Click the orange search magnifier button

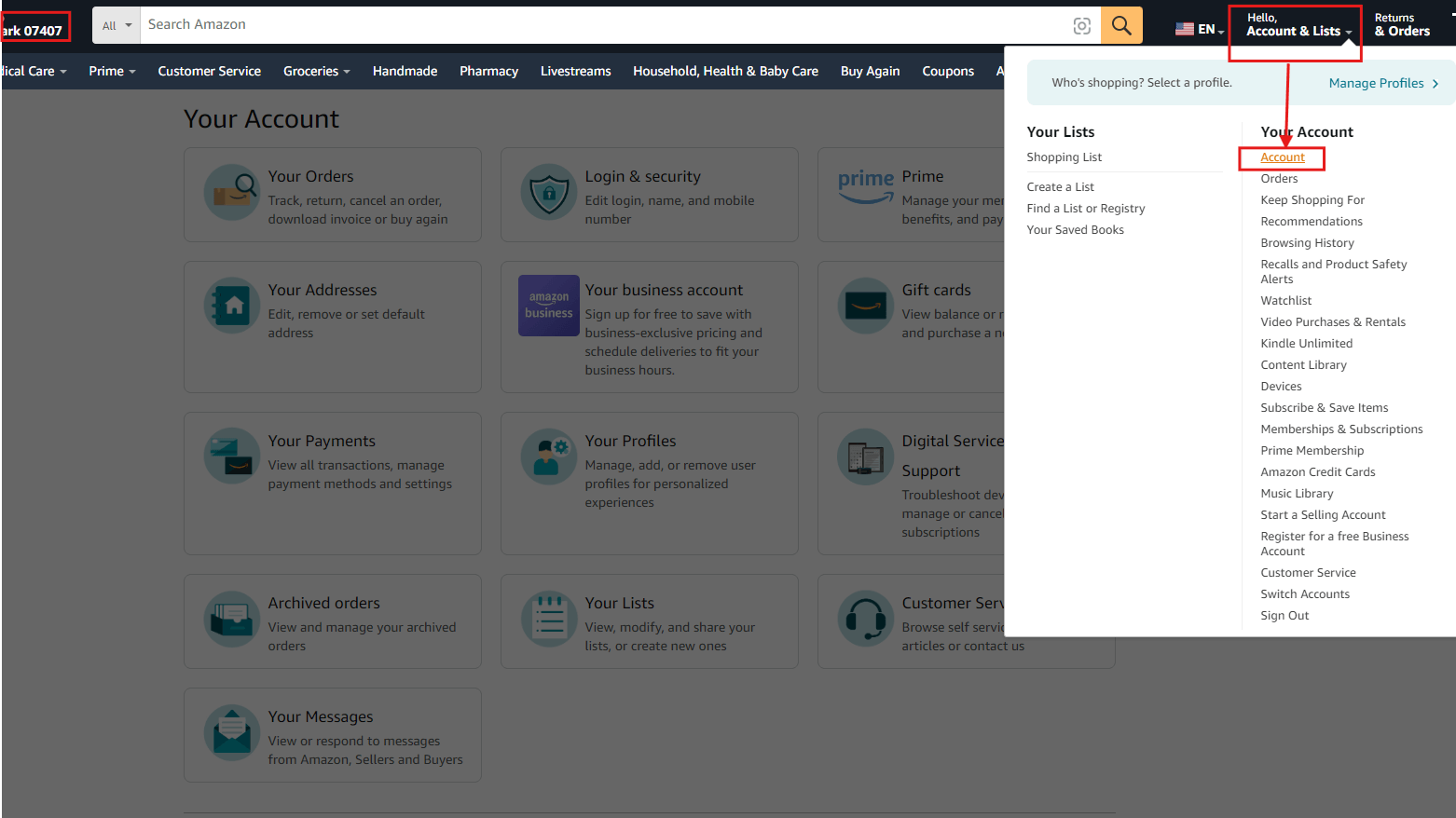click(x=1121, y=25)
